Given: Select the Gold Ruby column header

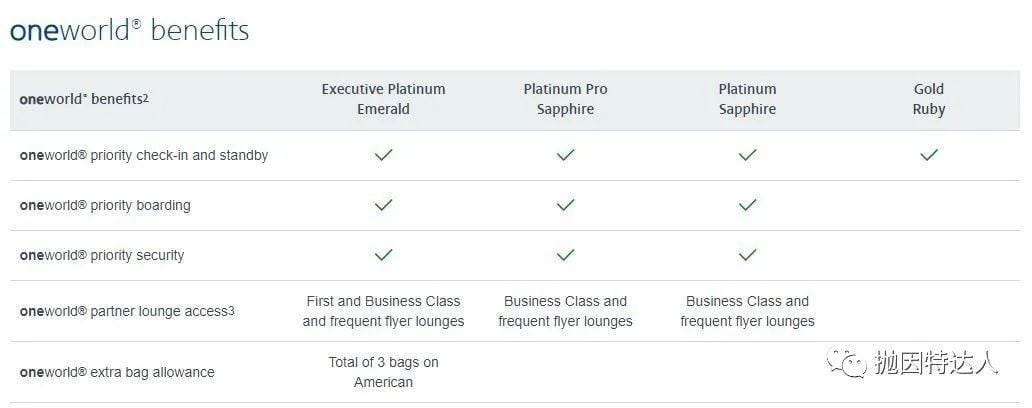Looking at the screenshot, I should [x=929, y=99].
